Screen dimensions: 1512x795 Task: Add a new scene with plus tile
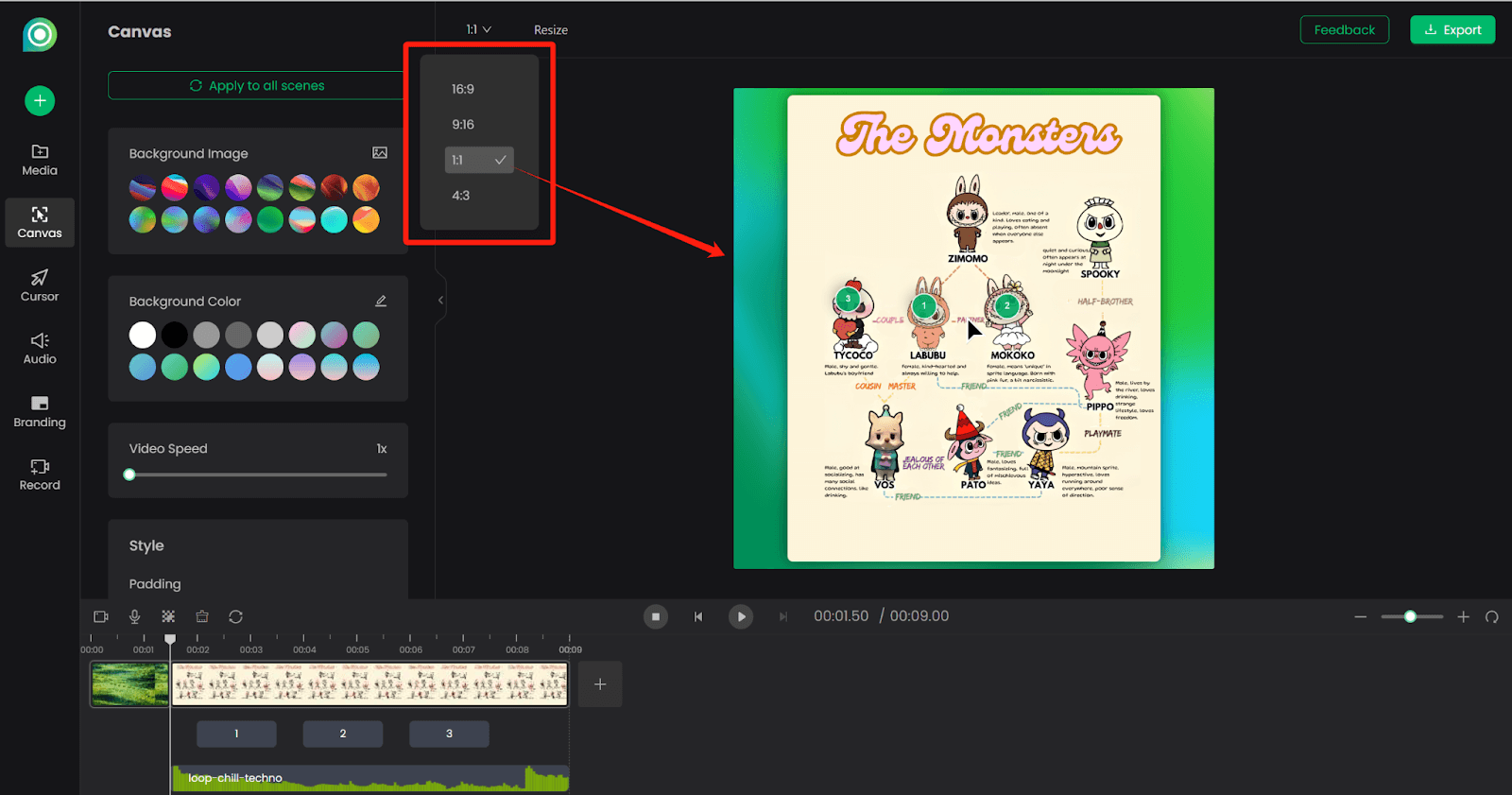600,683
